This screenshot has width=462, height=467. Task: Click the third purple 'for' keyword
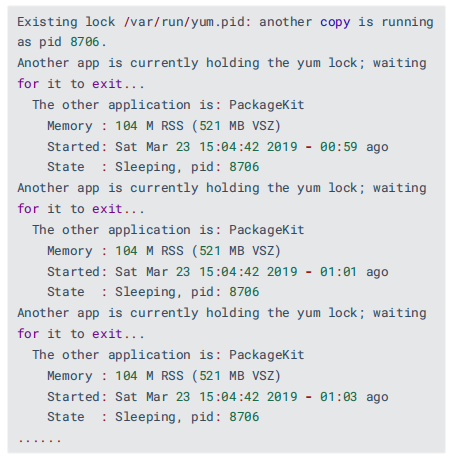(28, 334)
